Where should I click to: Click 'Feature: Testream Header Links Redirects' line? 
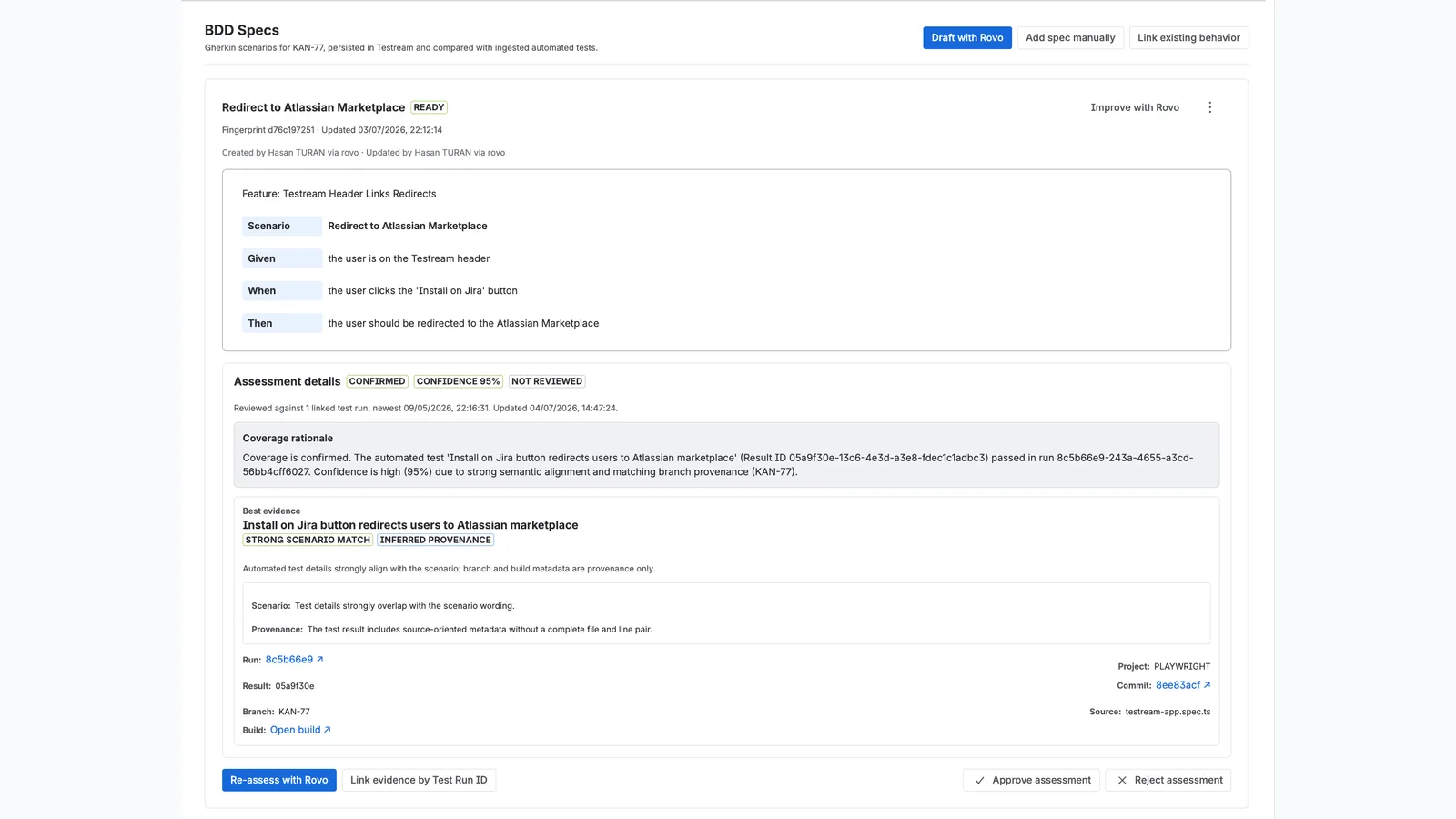click(x=339, y=194)
